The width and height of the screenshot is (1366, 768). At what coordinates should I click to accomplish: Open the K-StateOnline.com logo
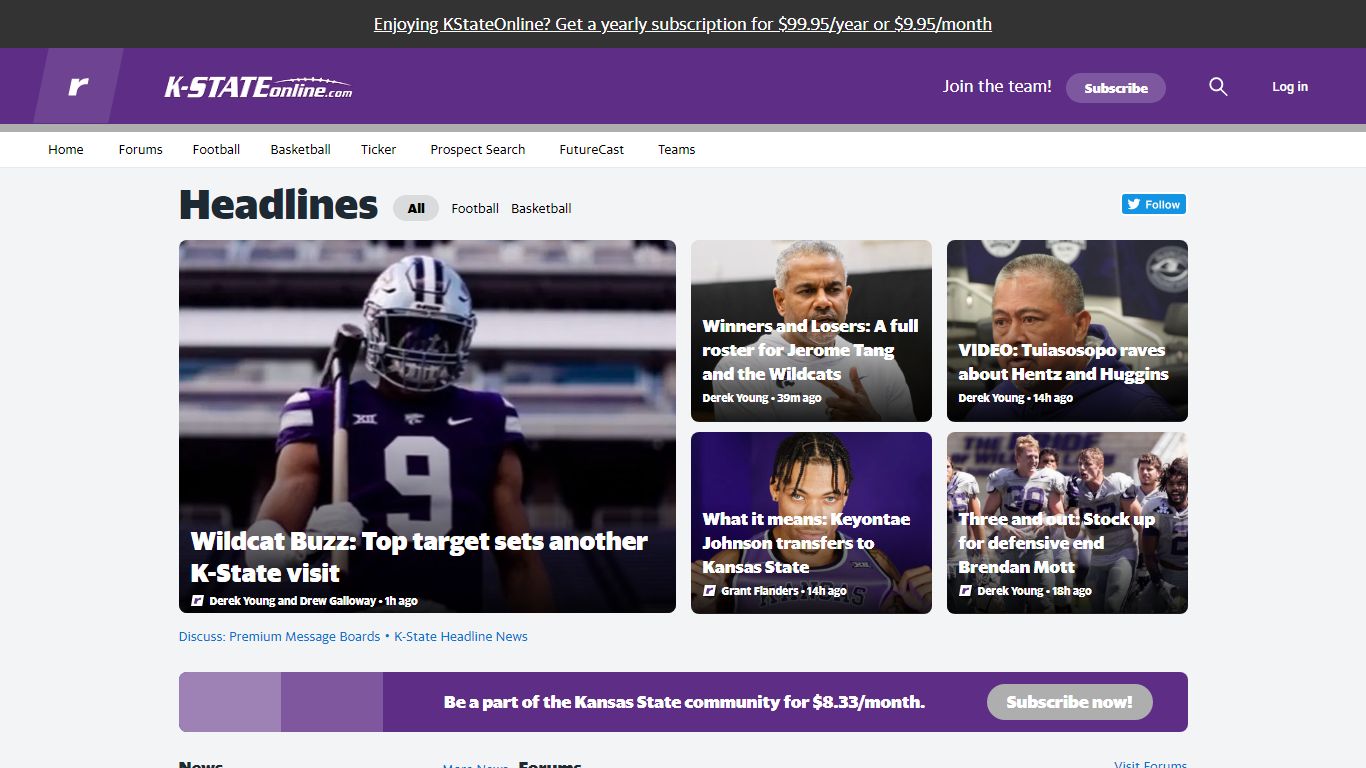[x=258, y=87]
